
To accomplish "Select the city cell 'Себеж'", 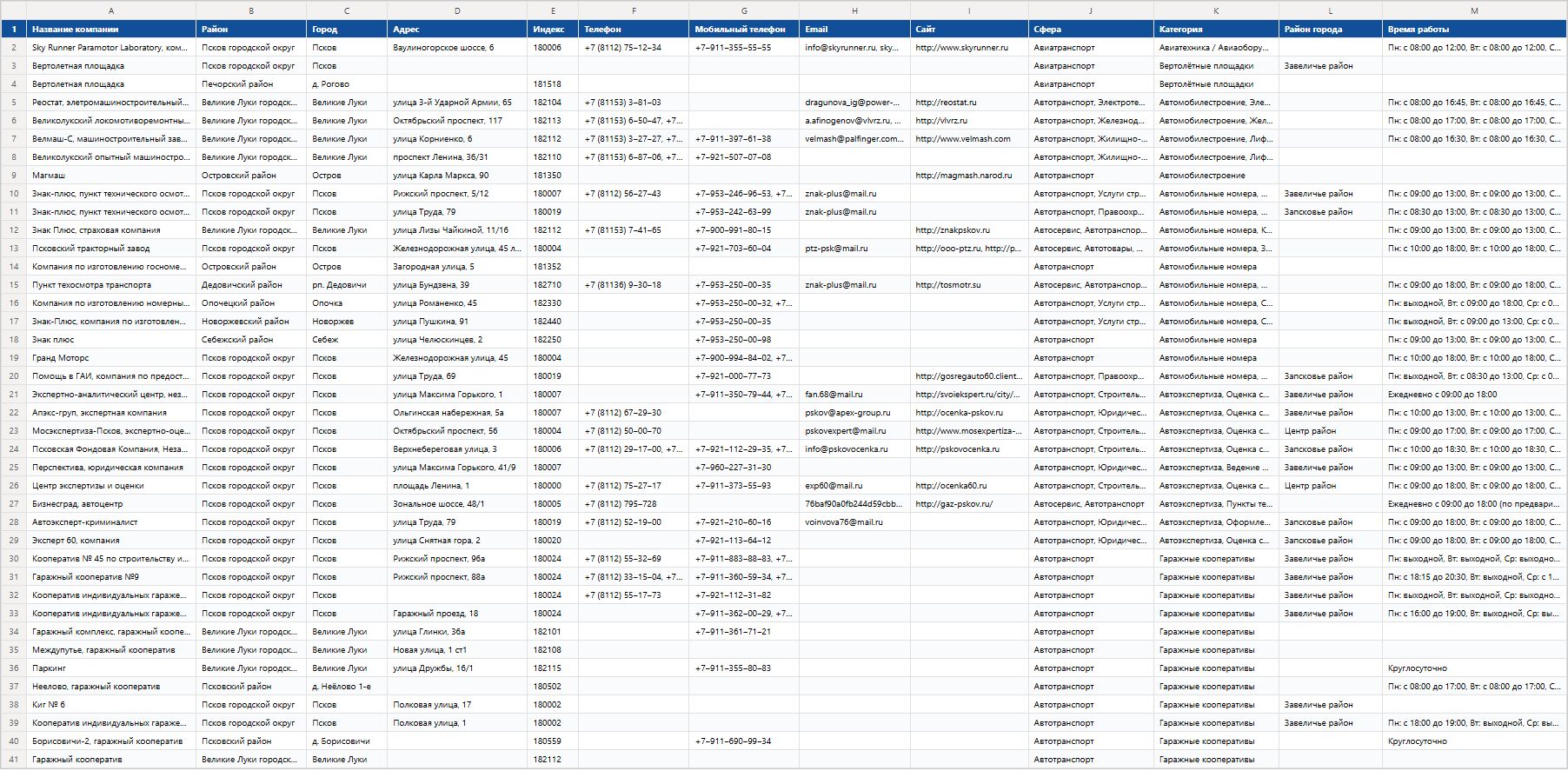I will [x=347, y=340].
